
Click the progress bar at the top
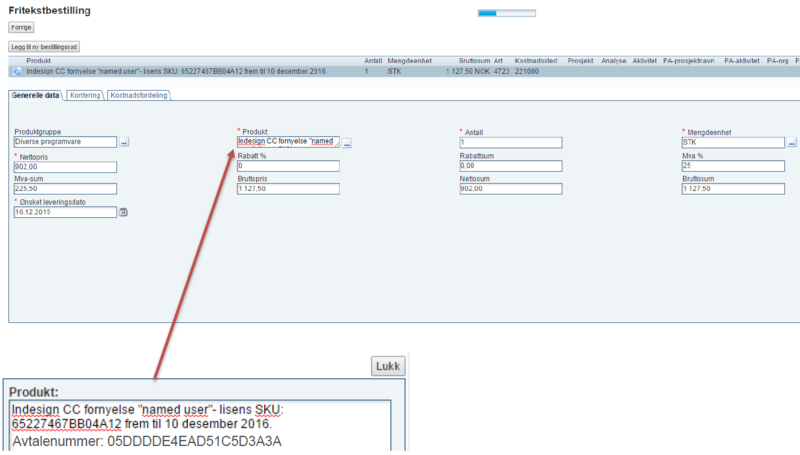tap(507, 13)
